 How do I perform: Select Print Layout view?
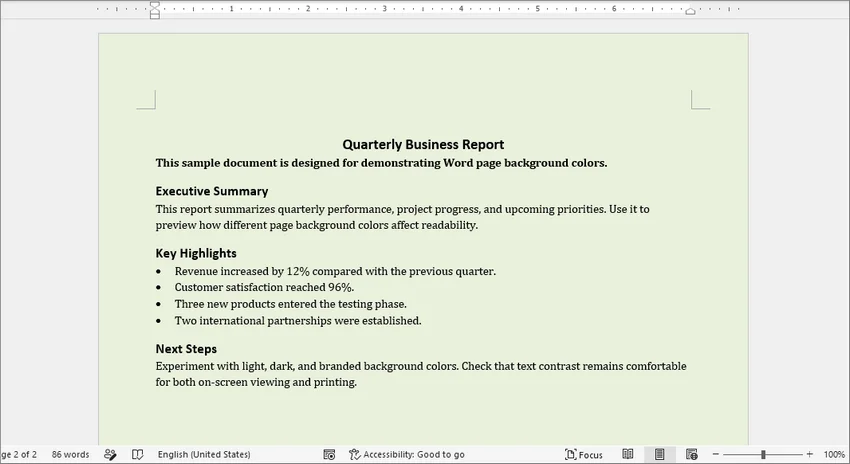659,454
